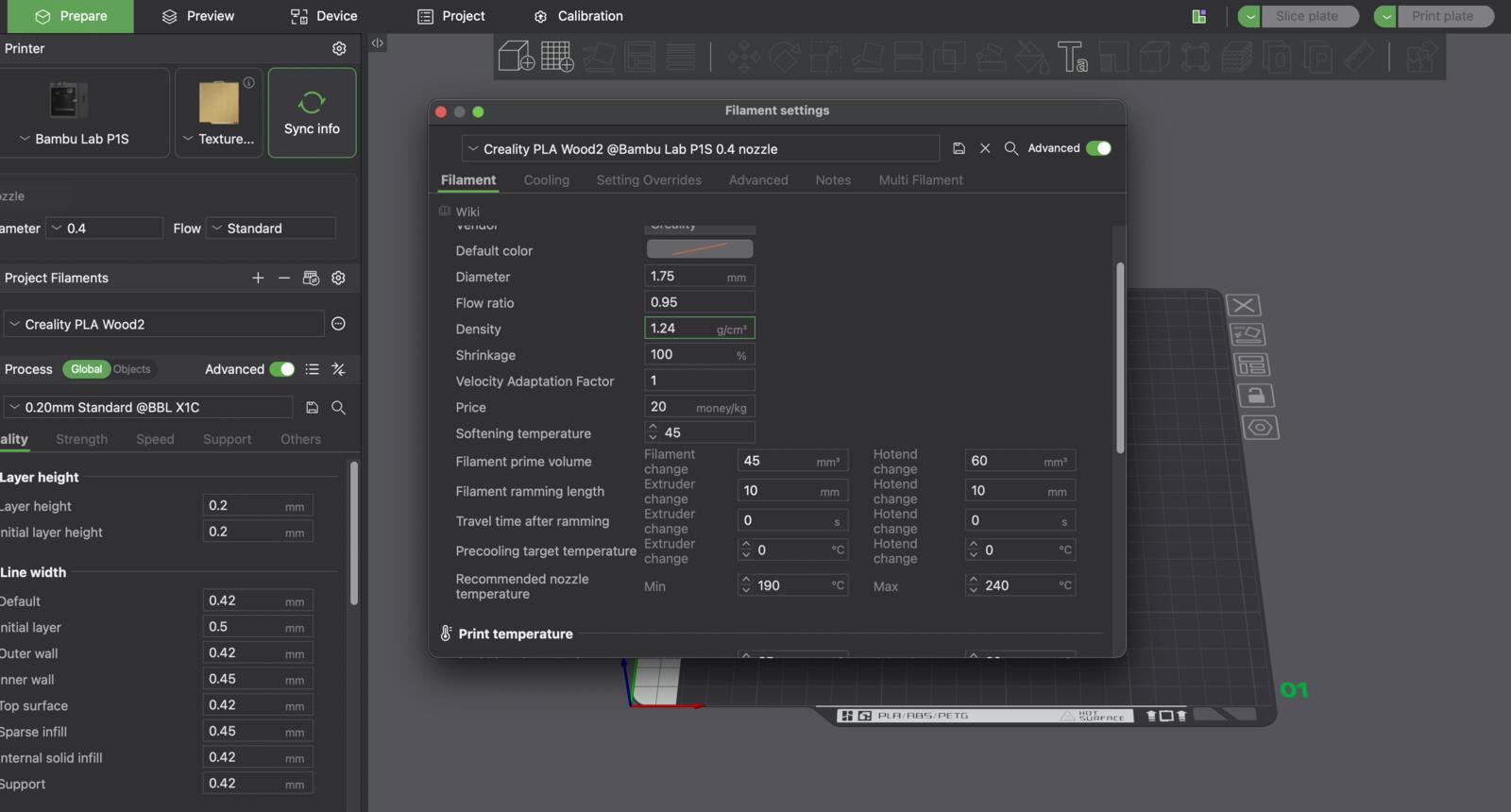The image size is (1511, 812).
Task: Switch Process mode to Global
Action: click(86, 369)
